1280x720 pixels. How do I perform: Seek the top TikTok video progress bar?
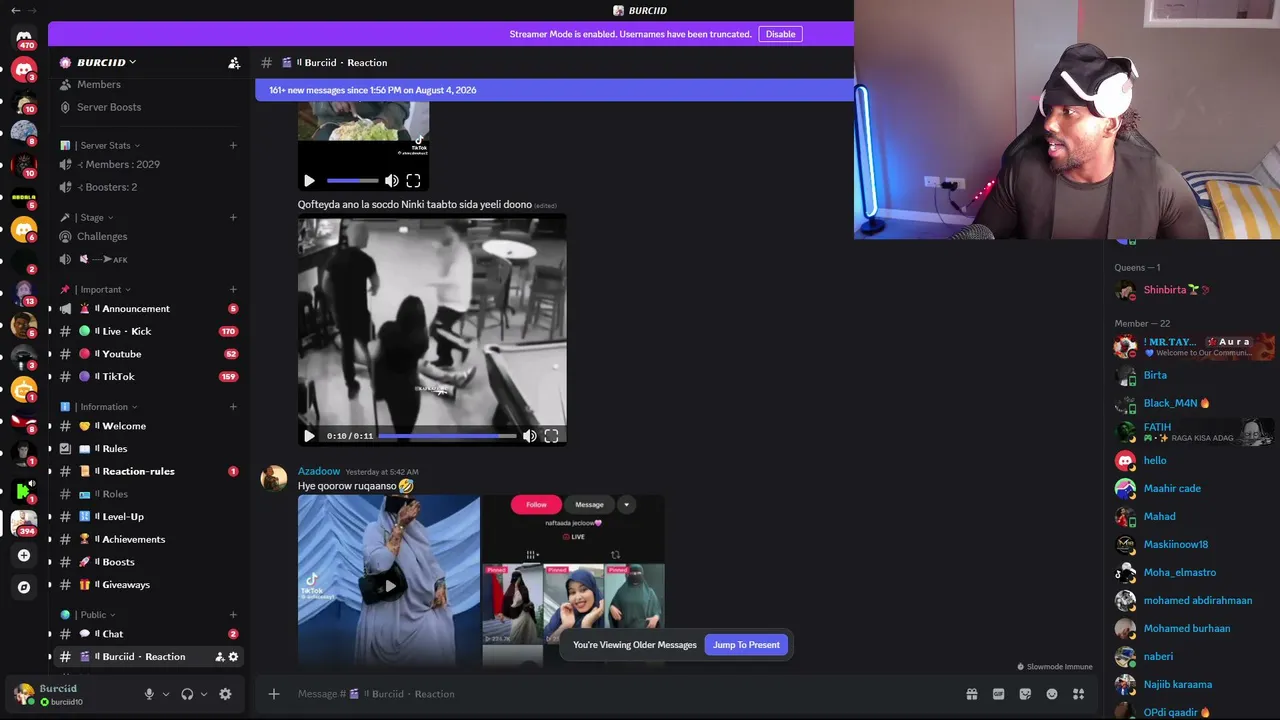tap(352, 181)
